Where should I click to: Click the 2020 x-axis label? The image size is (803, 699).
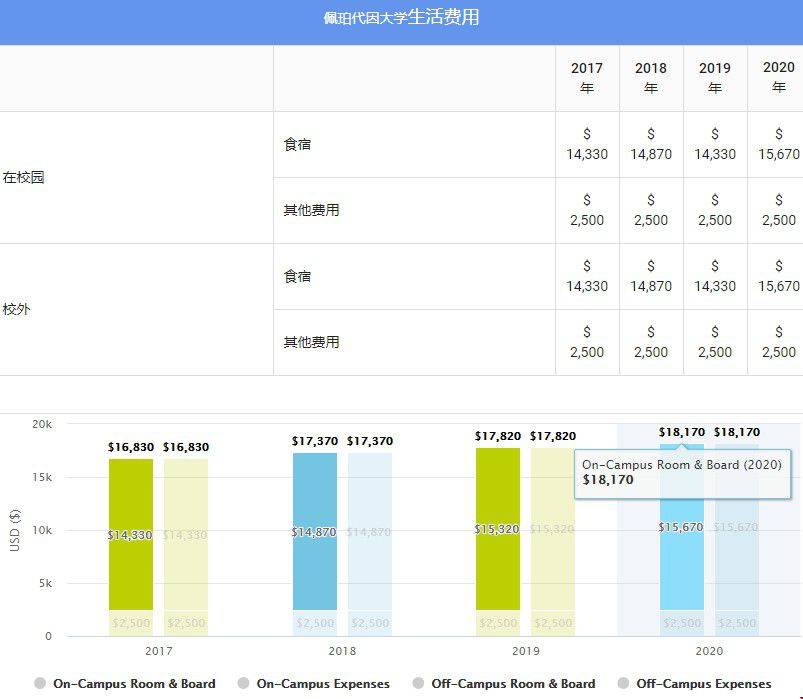[709, 651]
